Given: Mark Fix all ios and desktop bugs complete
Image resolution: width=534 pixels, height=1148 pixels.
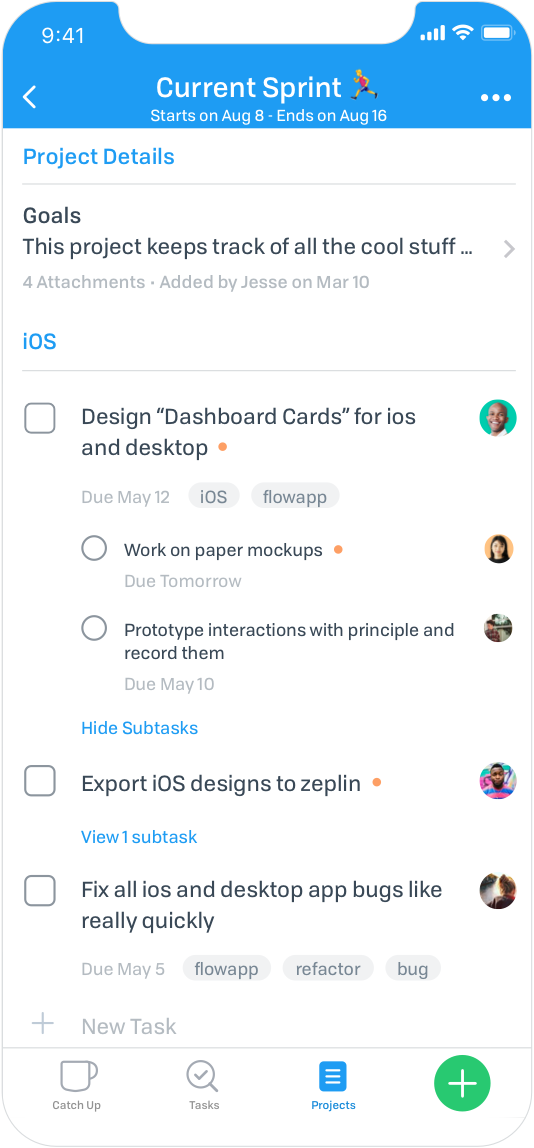Looking at the screenshot, I should [40, 891].
